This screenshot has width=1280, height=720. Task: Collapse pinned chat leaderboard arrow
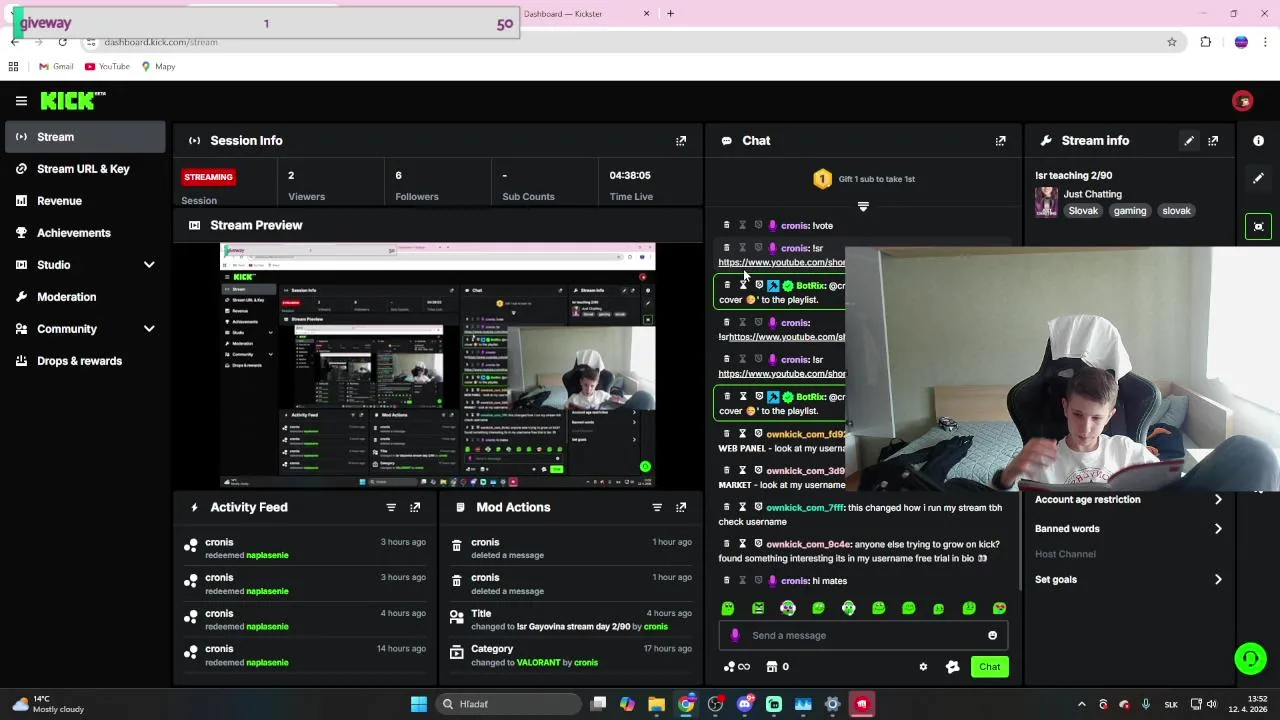pyautogui.click(x=863, y=207)
